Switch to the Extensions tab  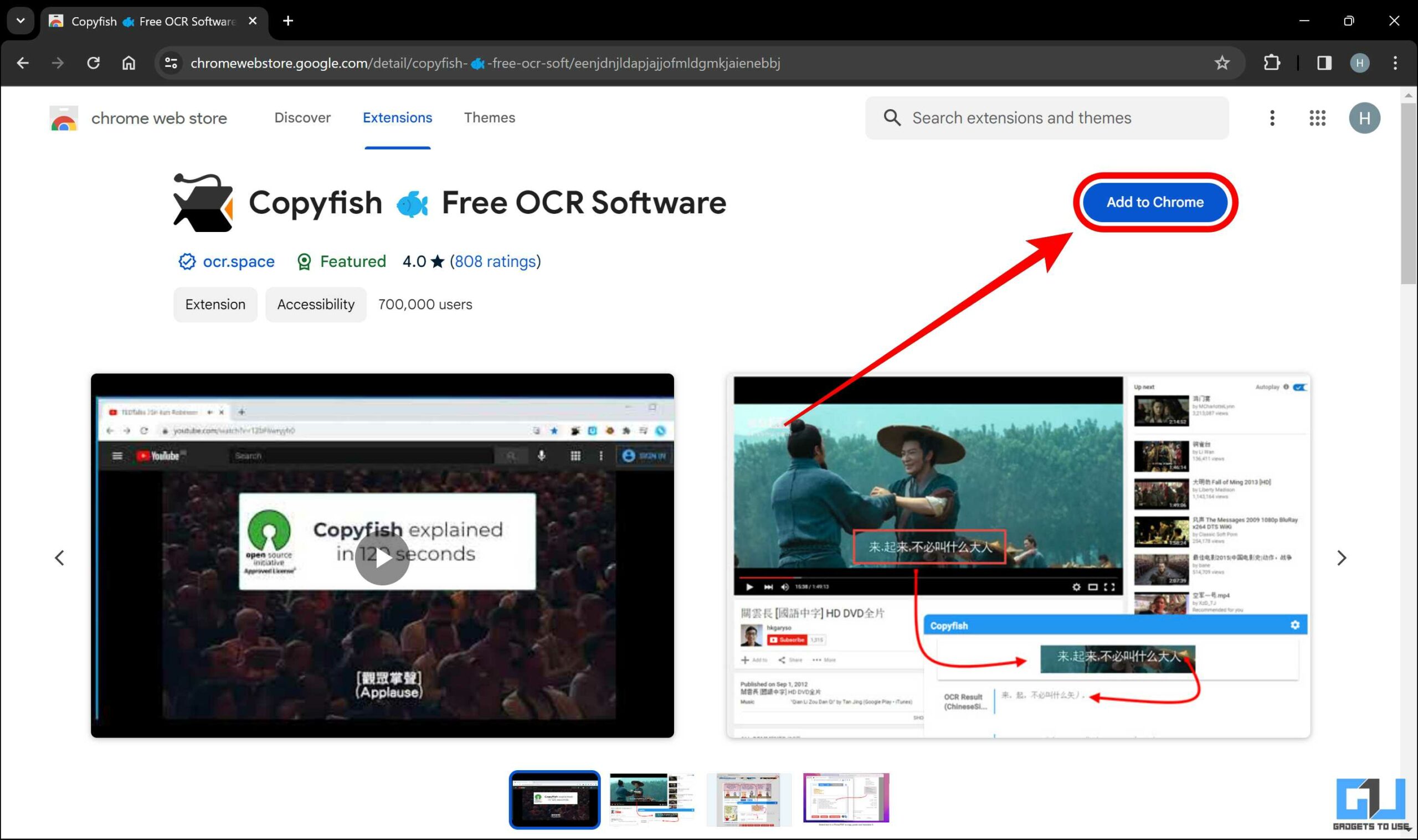(x=397, y=118)
